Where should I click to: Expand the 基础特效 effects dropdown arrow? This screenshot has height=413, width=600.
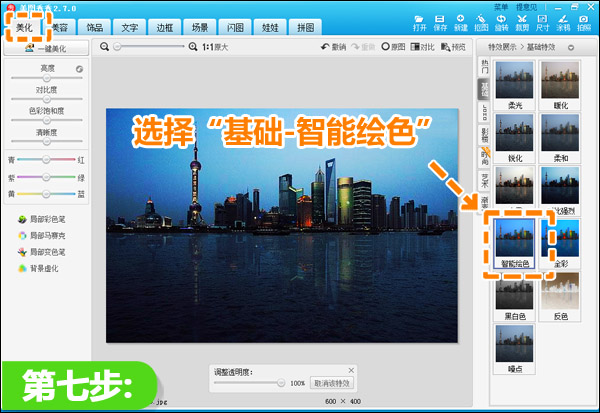pyautogui.click(x=571, y=47)
